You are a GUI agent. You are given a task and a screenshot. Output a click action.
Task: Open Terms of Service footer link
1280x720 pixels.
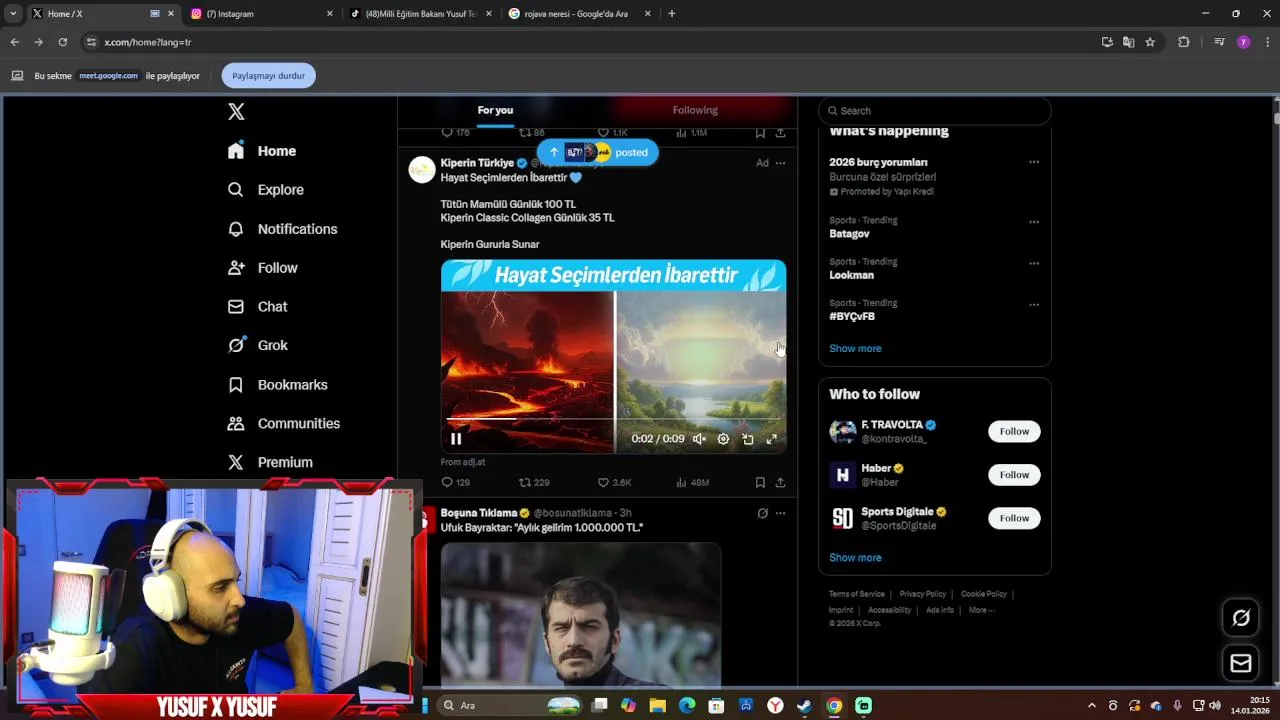[x=857, y=594]
